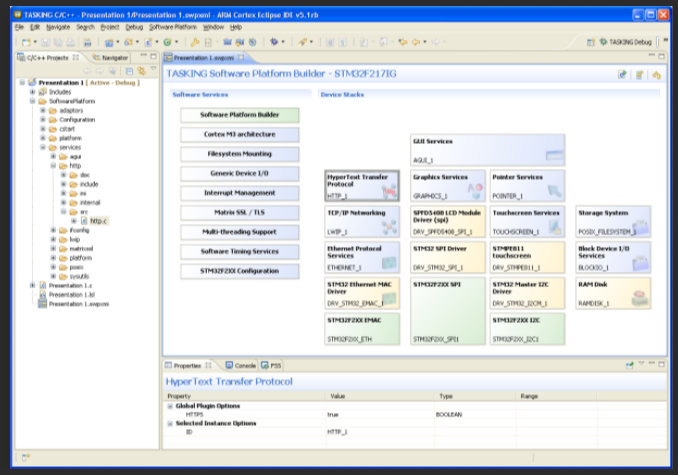Open the Navigate menu

click(58, 27)
